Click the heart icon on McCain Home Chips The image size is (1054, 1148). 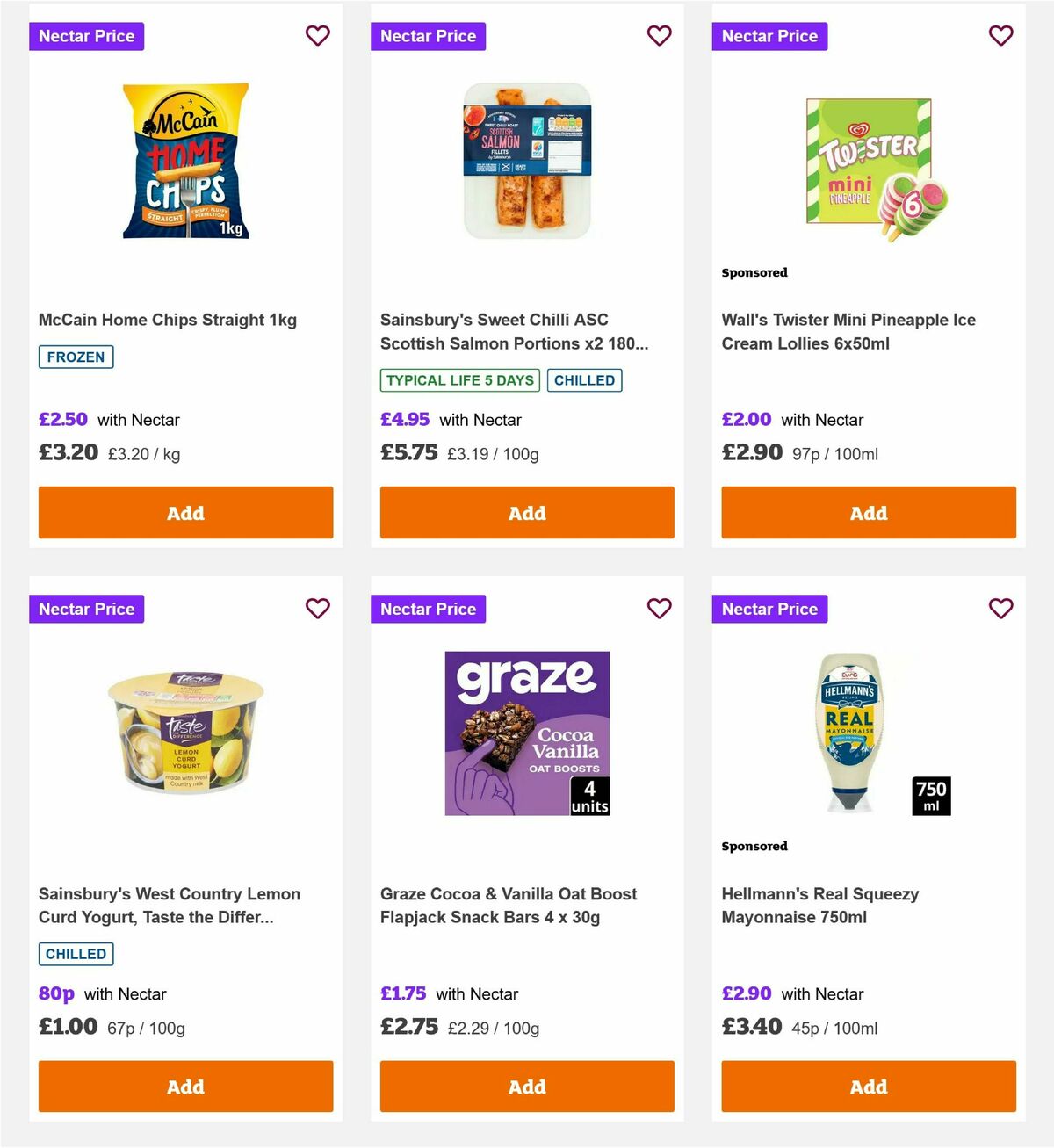(x=318, y=36)
